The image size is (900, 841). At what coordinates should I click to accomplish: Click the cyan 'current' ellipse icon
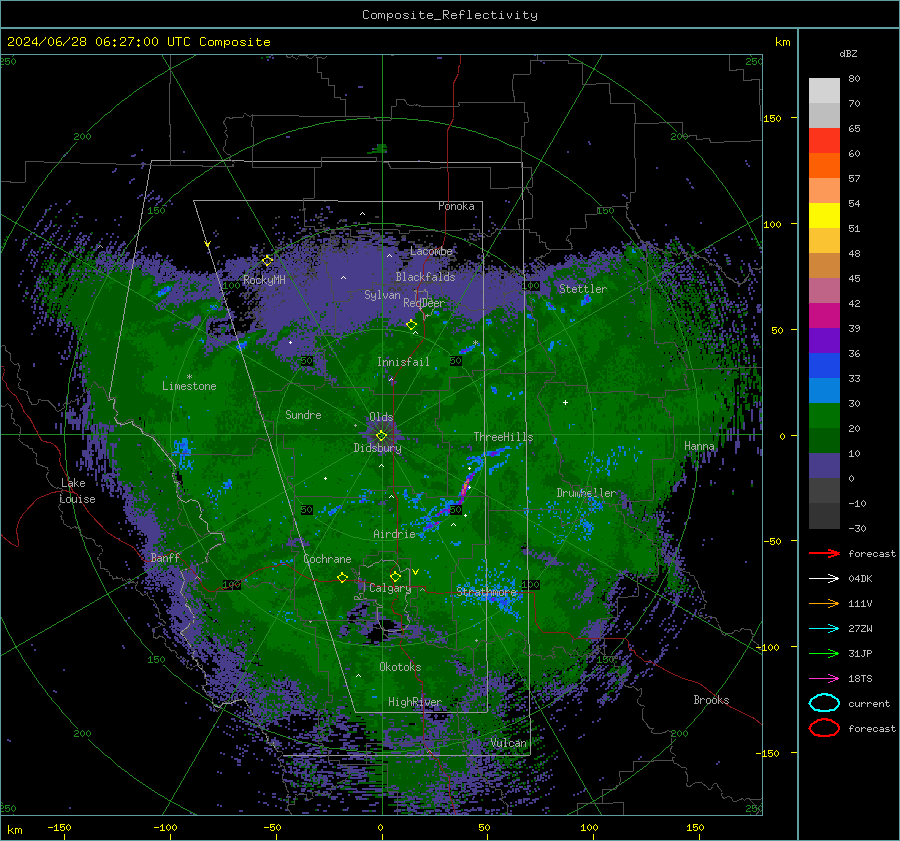tap(824, 703)
